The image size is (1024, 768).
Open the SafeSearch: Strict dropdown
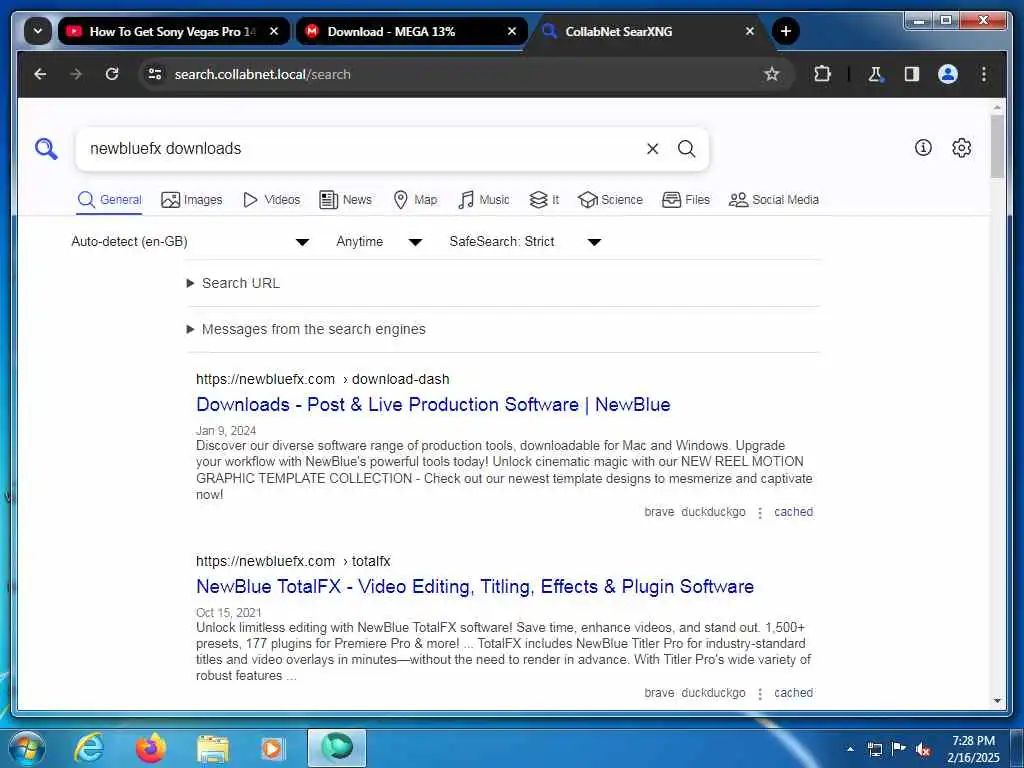click(x=525, y=242)
